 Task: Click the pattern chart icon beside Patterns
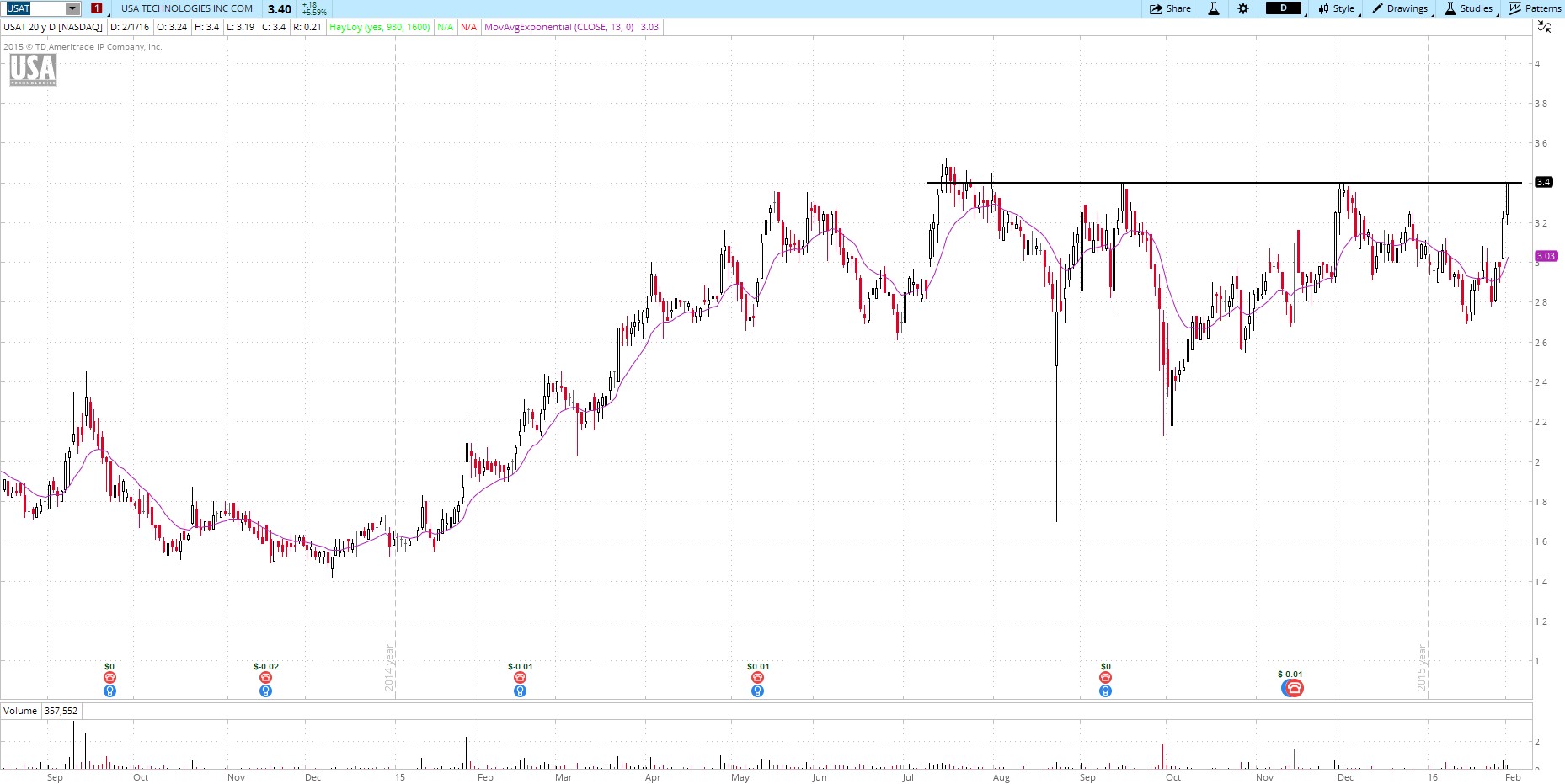1515,8
